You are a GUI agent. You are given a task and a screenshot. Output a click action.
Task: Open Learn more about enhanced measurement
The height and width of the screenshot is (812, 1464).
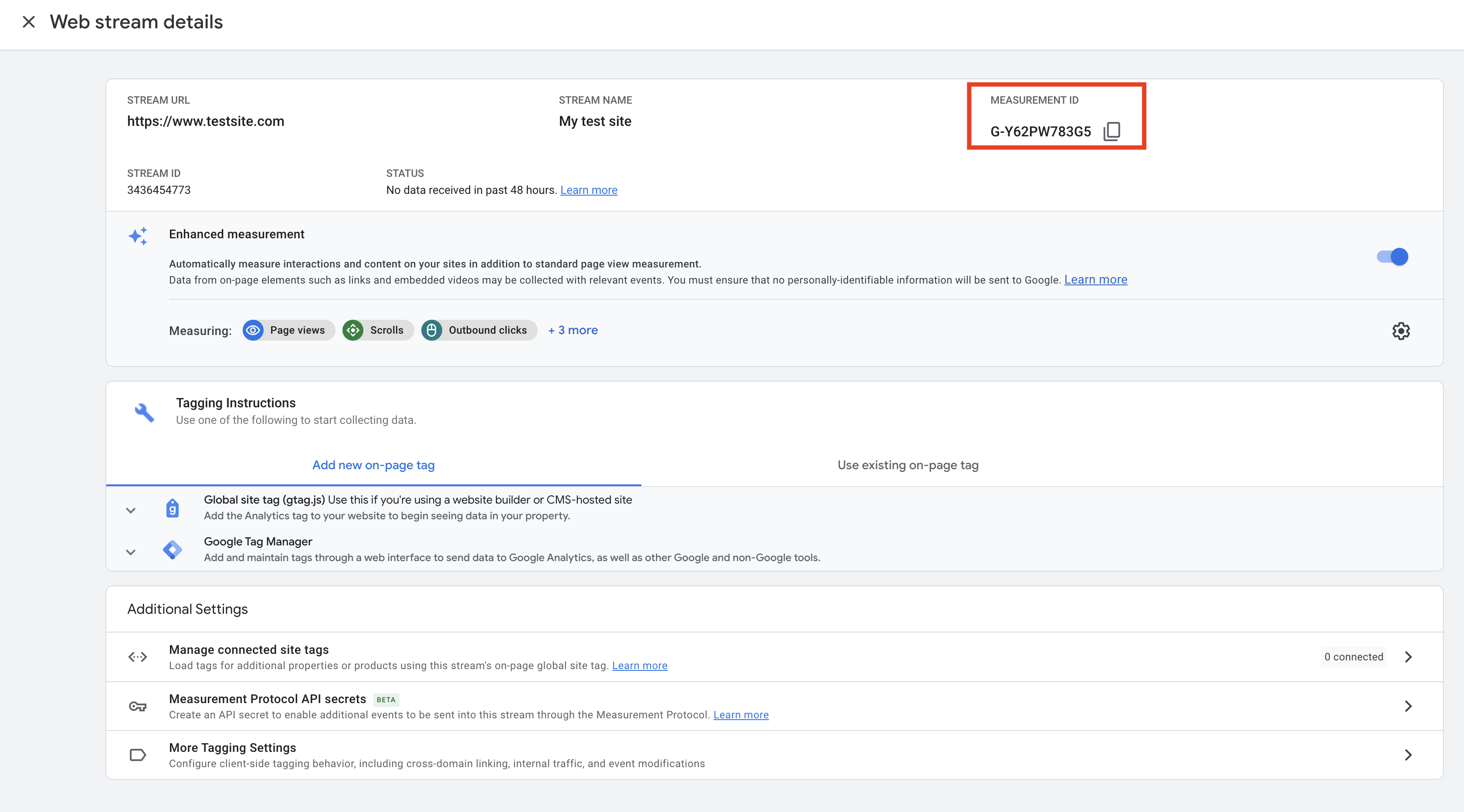(x=1096, y=280)
